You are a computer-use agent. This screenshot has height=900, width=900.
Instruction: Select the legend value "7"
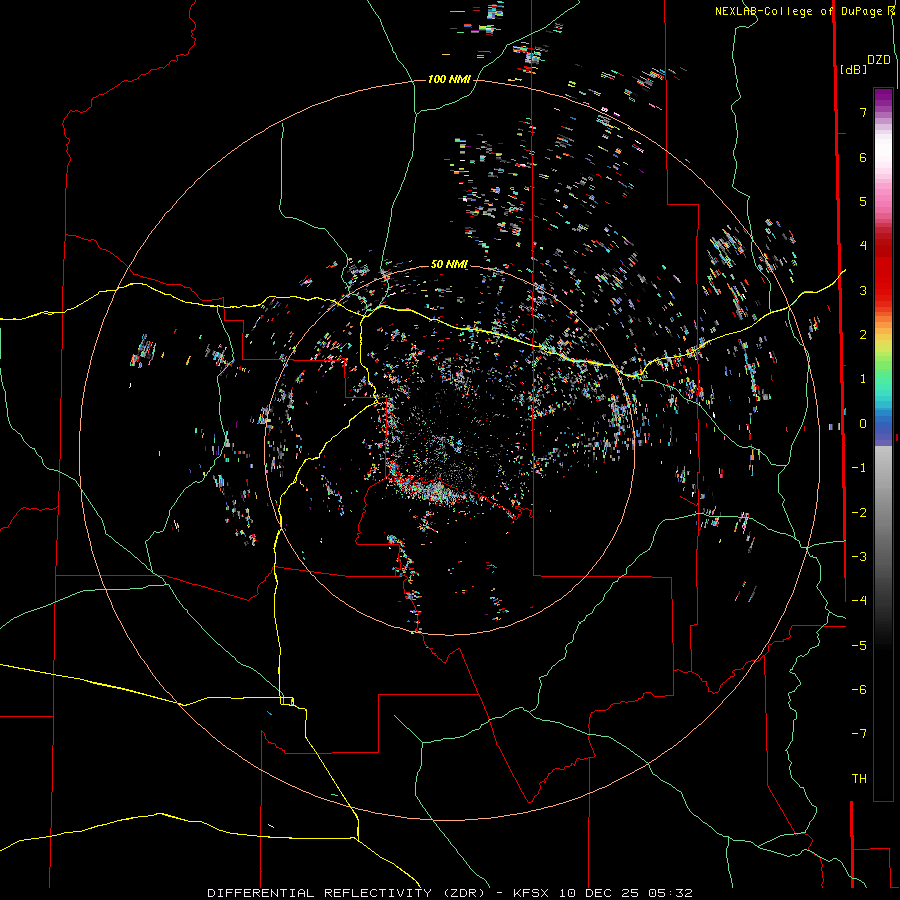(x=863, y=112)
